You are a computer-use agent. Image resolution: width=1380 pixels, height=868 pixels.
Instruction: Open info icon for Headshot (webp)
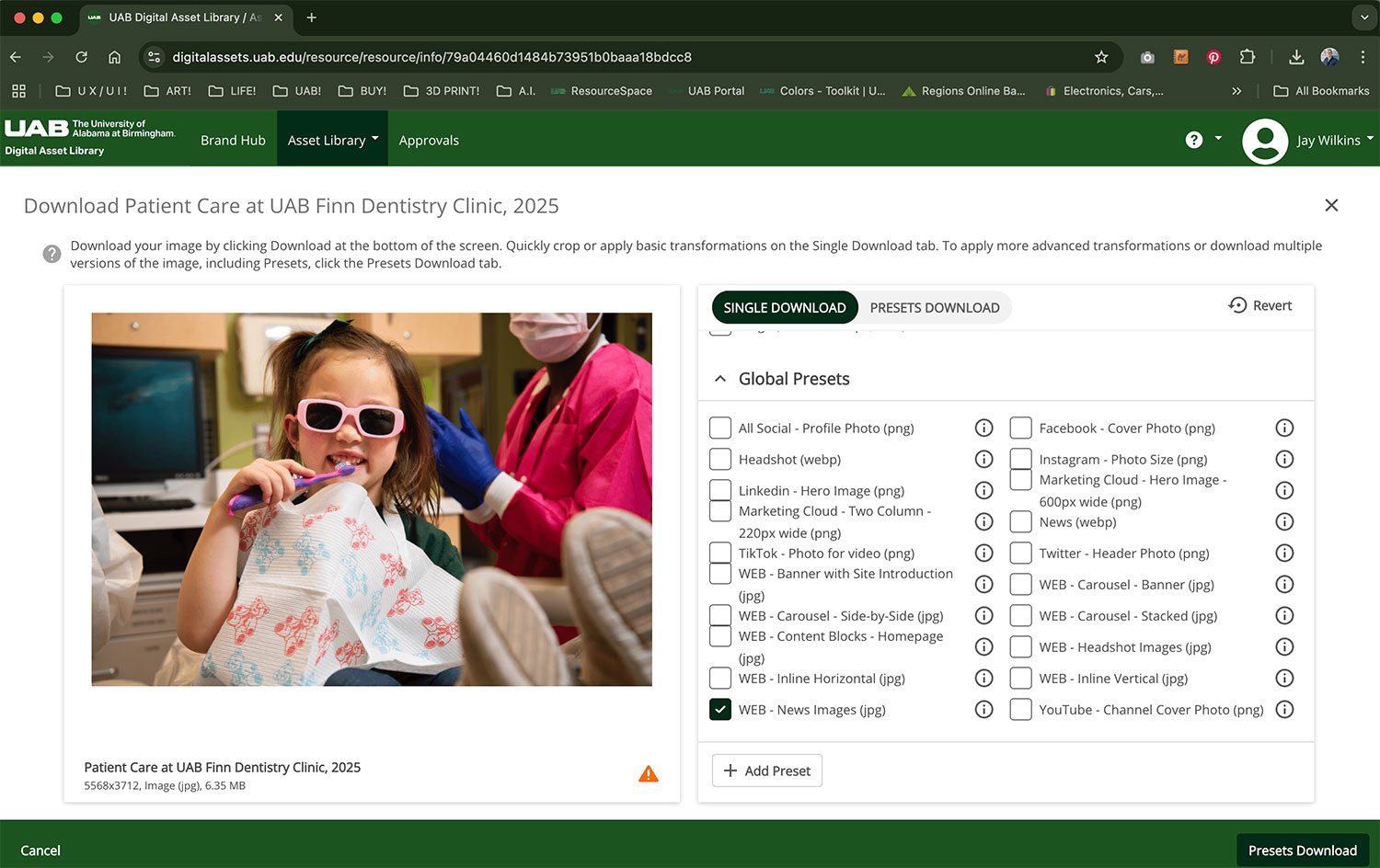pyautogui.click(x=983, y=459)
